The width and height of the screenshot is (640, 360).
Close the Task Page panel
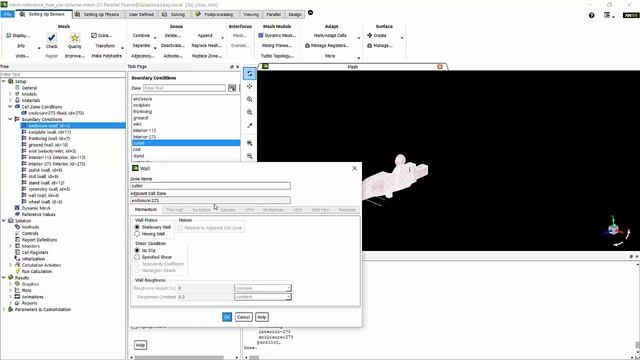tap(238, 67)
